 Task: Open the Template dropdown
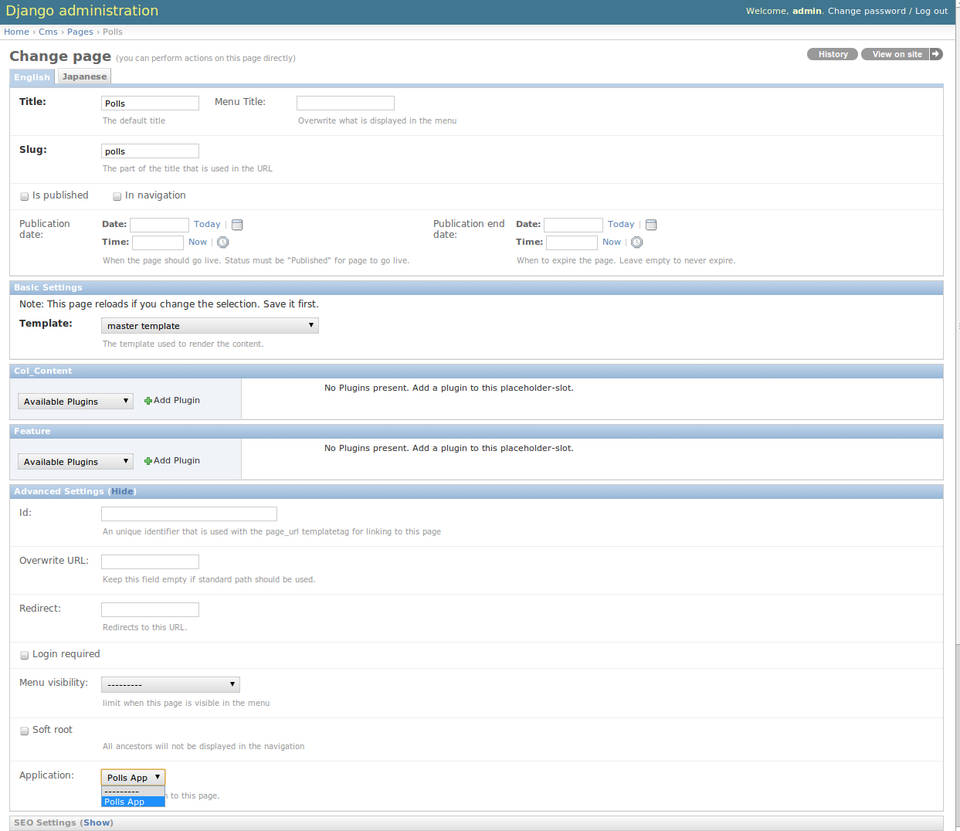coord(210,326)
